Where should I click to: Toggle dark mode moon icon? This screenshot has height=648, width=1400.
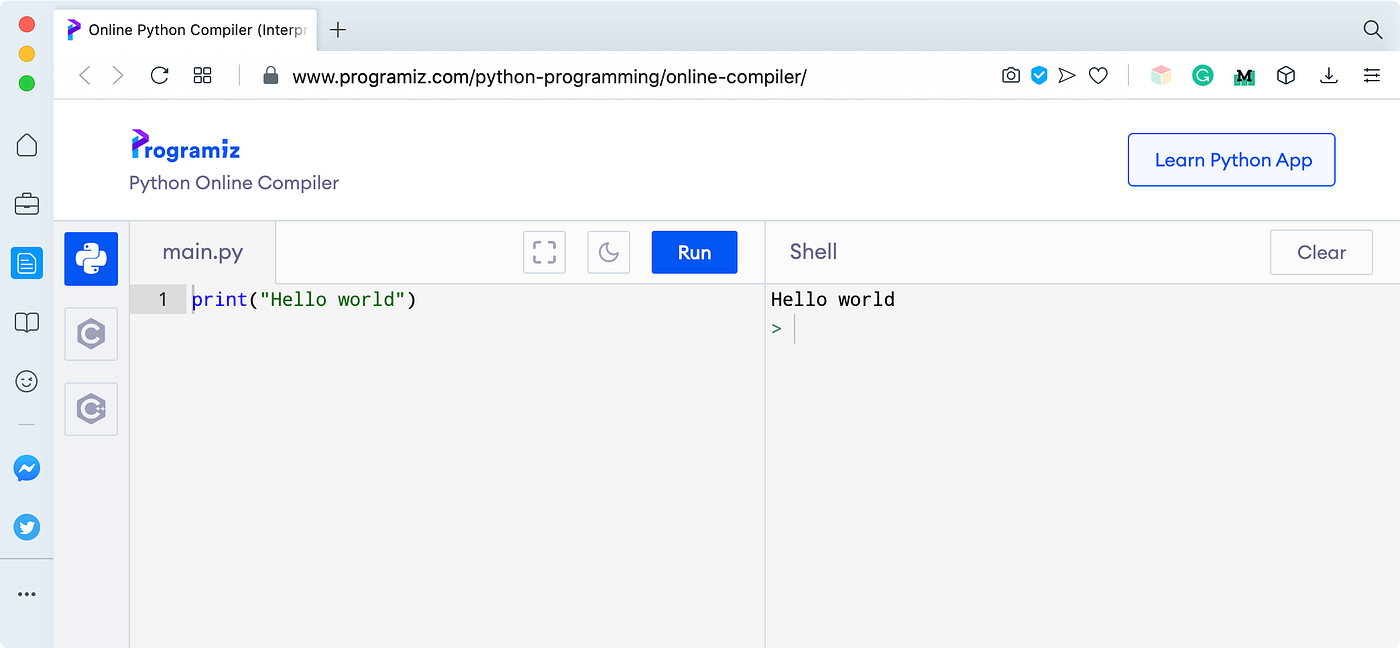click(609, 252)
